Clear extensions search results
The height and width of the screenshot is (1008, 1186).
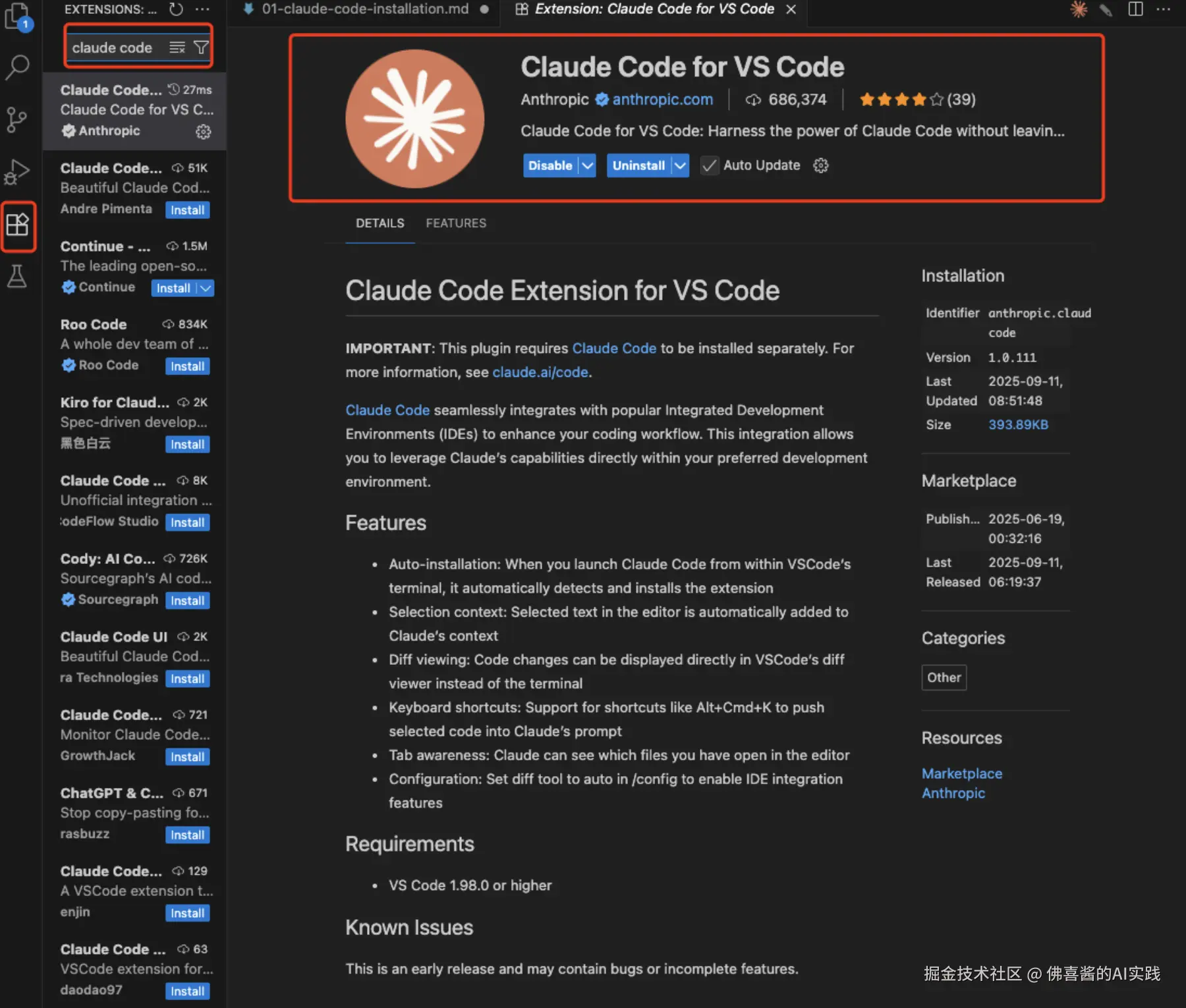pos(177,47)
